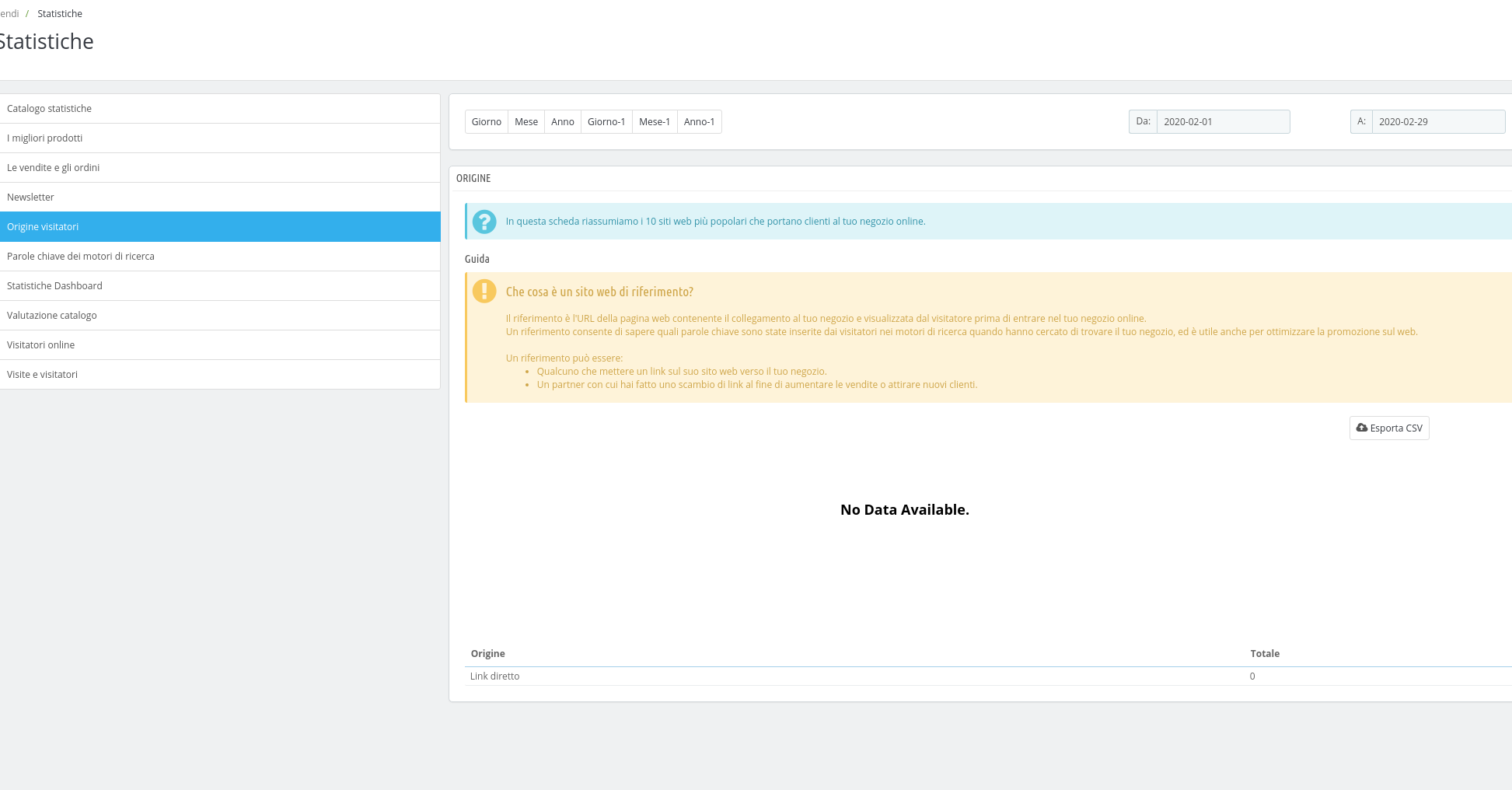Image resolution: width=1512 pixels, height=790 pixels.
Task: Switch the range to Mese
Action: (x=526, y=121)
